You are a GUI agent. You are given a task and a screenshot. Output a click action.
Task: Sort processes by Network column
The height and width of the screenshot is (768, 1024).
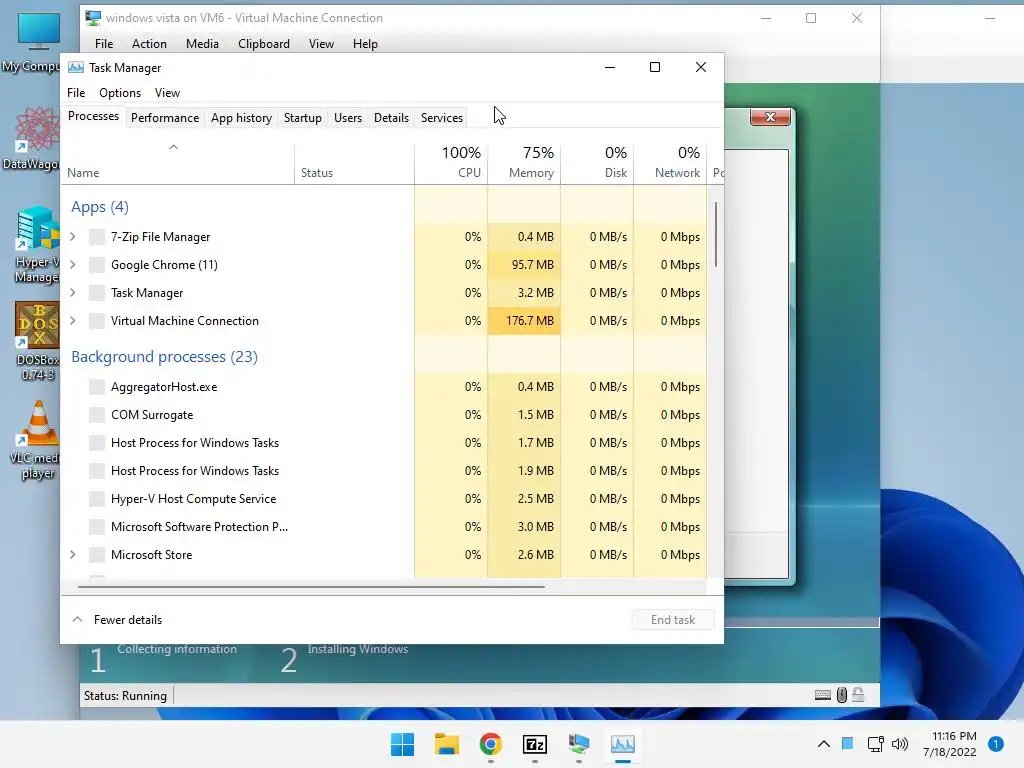point(671,162)
